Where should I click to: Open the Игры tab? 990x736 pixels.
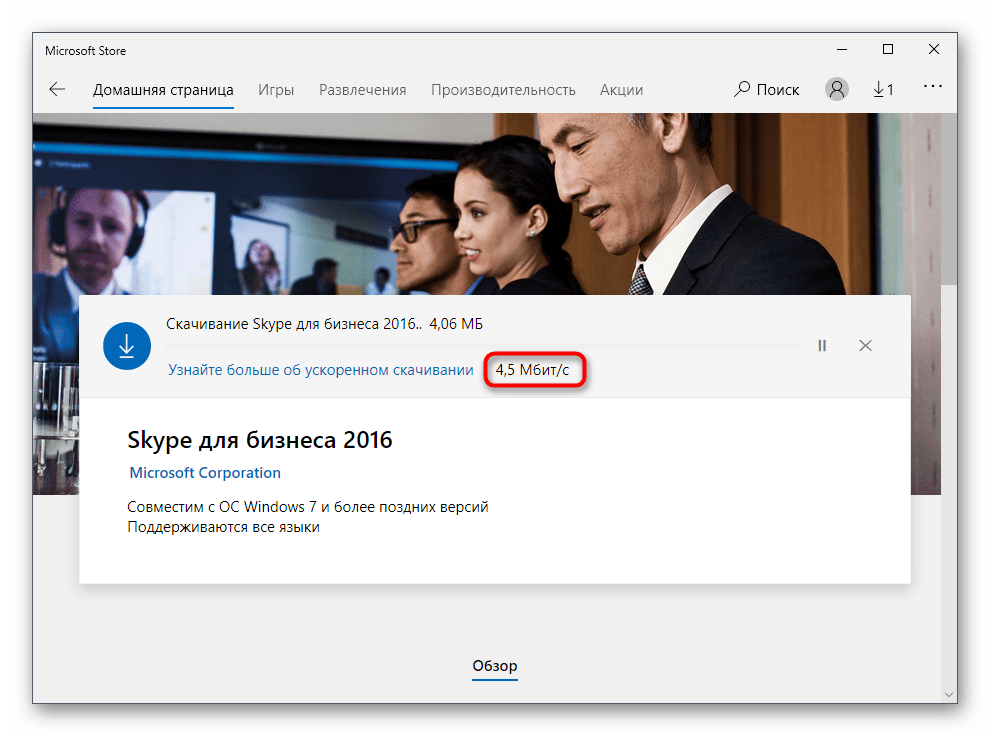pyautogui.click(x=276, y=90)
